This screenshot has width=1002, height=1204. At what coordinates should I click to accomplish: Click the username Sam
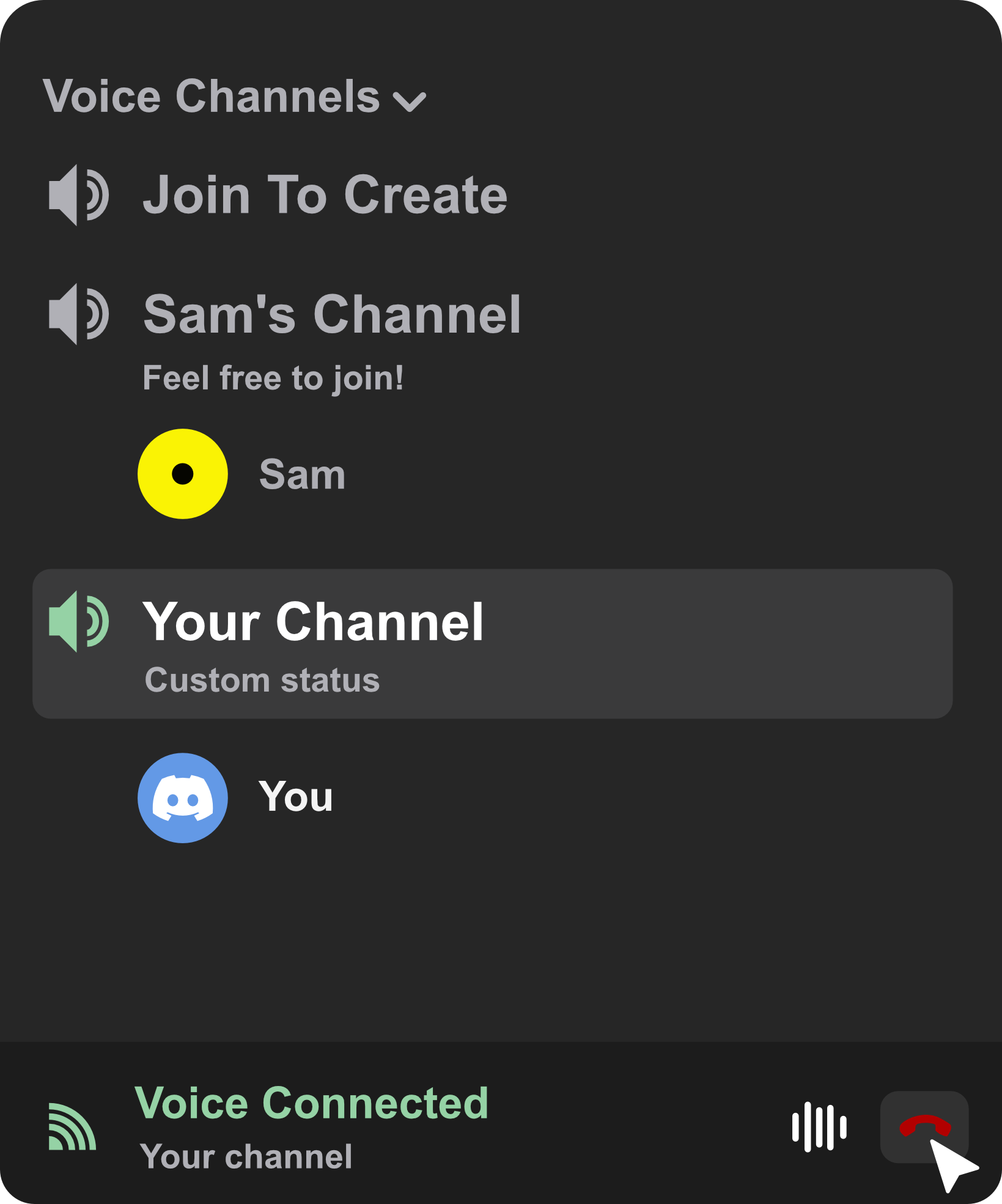tap(302, 475)
